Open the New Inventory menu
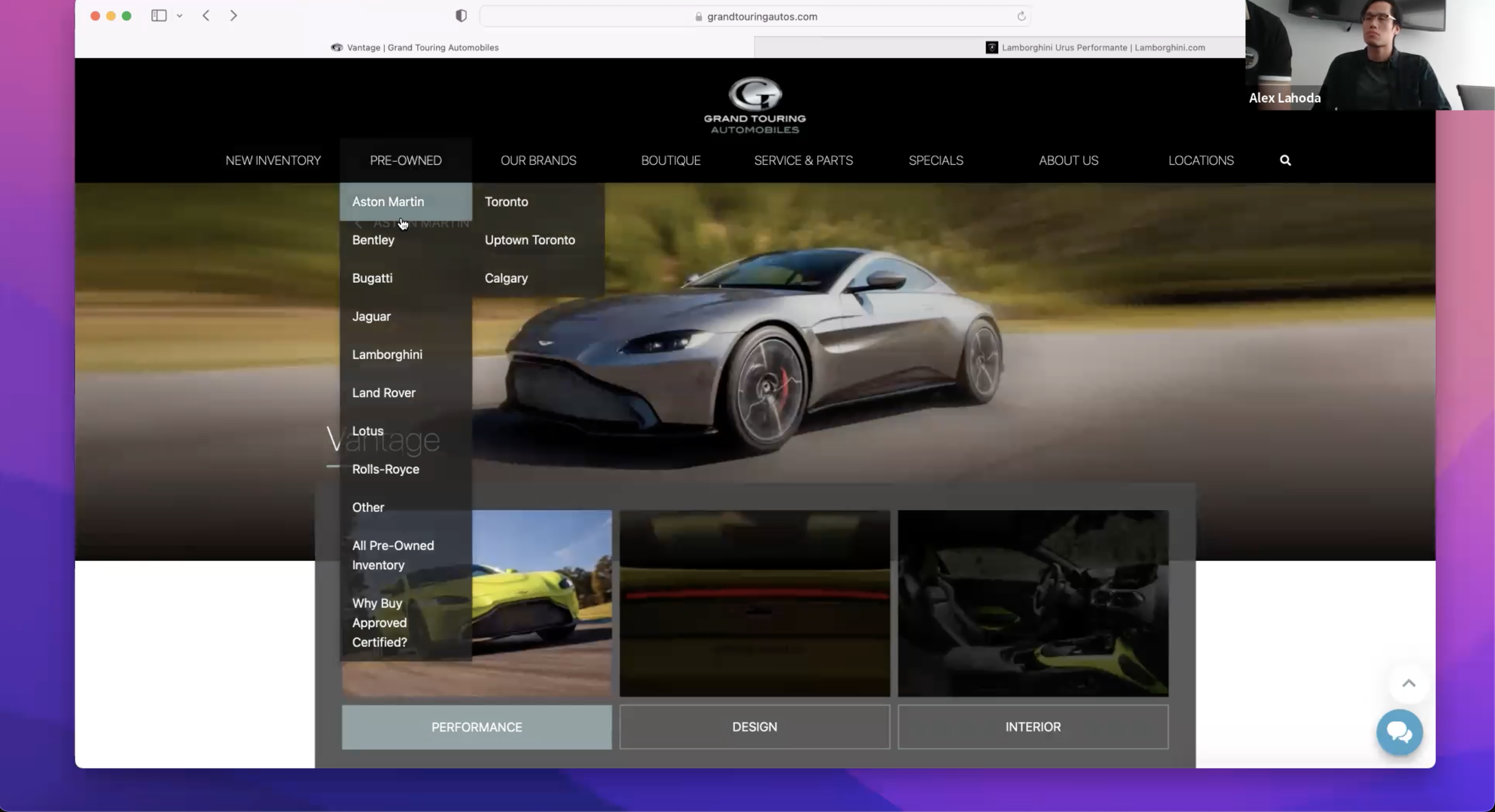The width and height of the screenshot is (1495, 812). pos(273,160)
